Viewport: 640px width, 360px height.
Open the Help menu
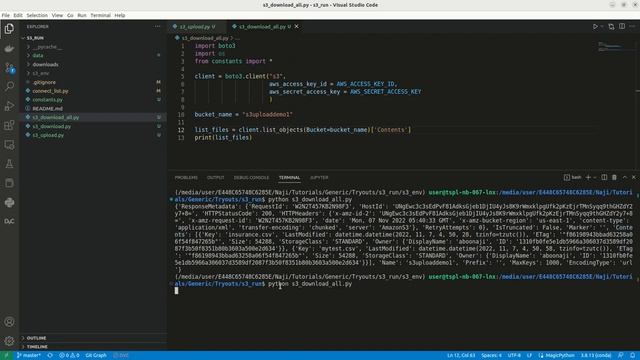pos(120,15)
